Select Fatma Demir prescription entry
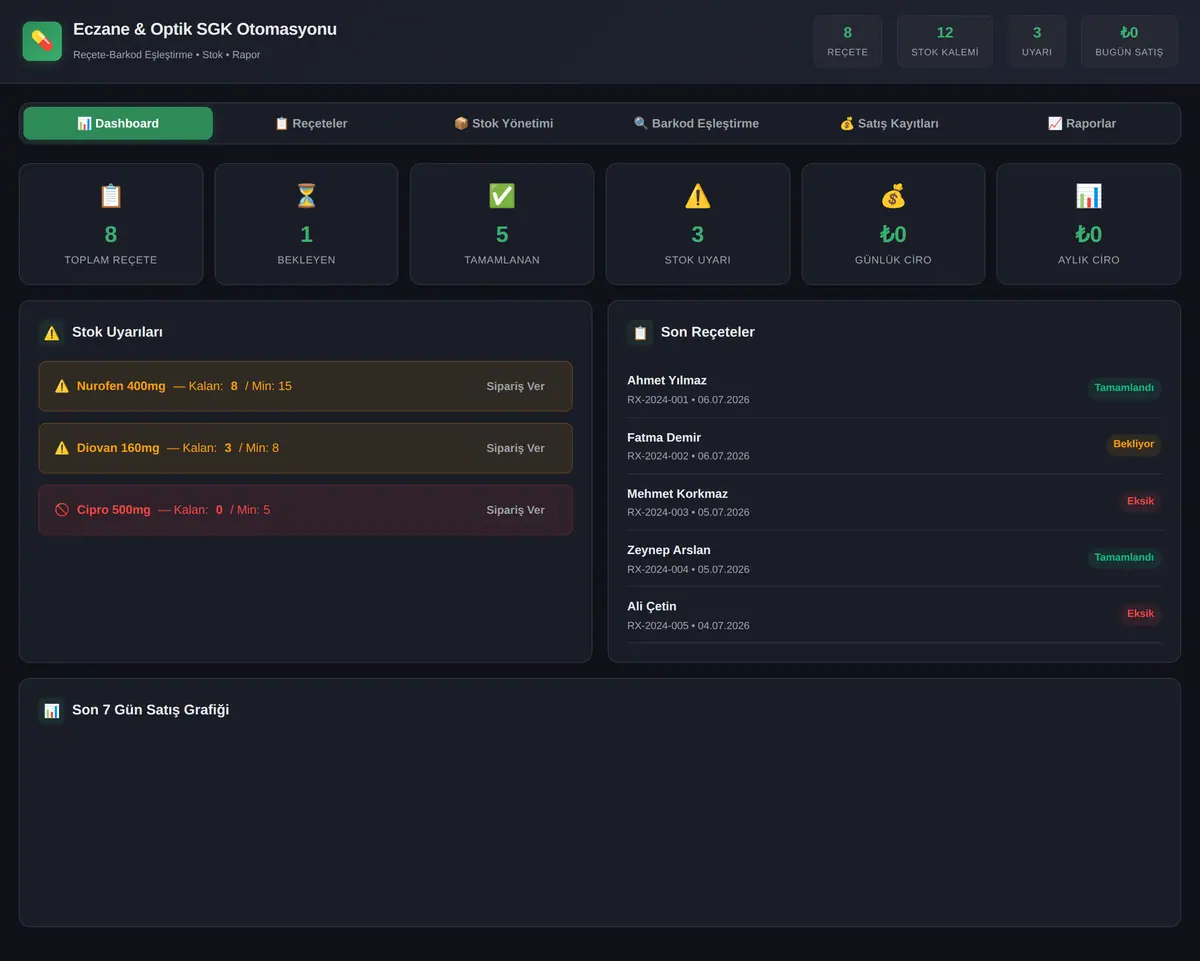The image size is (1200, 961). (x=894, y=446)
